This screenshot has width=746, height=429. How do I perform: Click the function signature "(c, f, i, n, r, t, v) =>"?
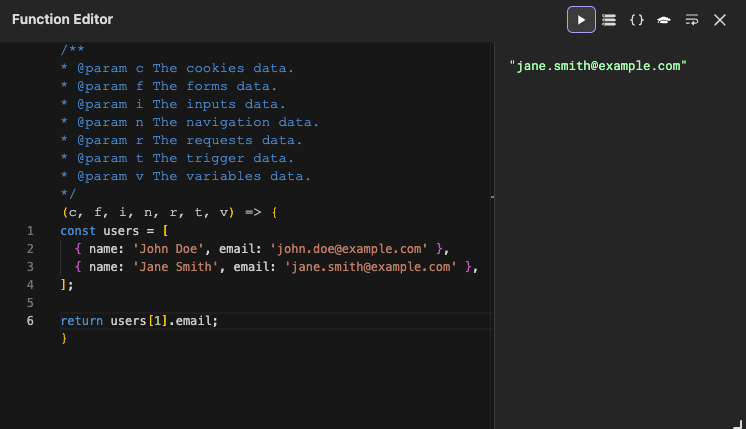[162, 213]
